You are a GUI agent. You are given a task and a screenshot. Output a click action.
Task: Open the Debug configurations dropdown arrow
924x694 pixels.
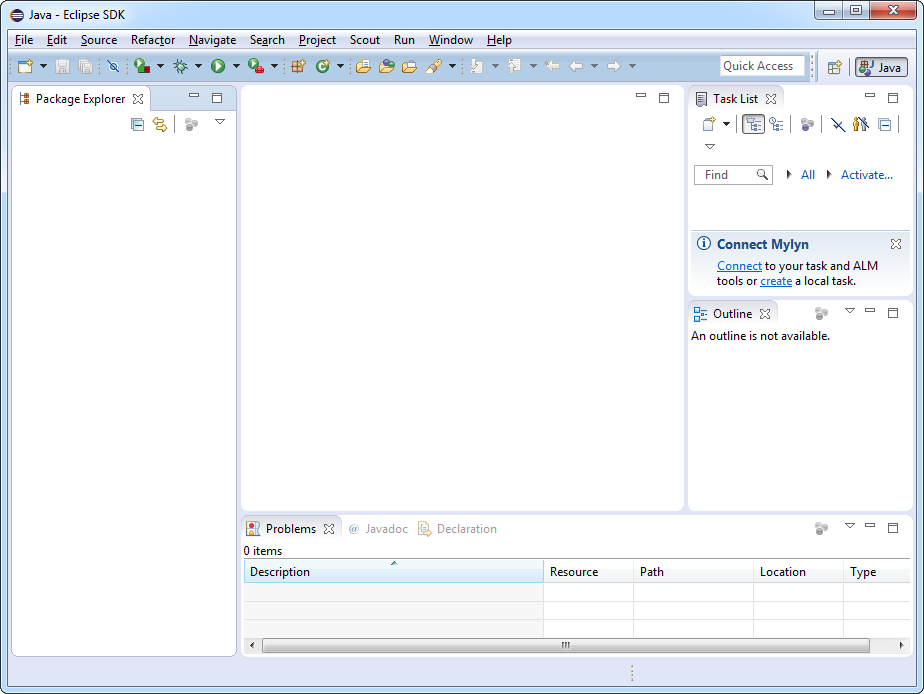[x=198, y=66]
